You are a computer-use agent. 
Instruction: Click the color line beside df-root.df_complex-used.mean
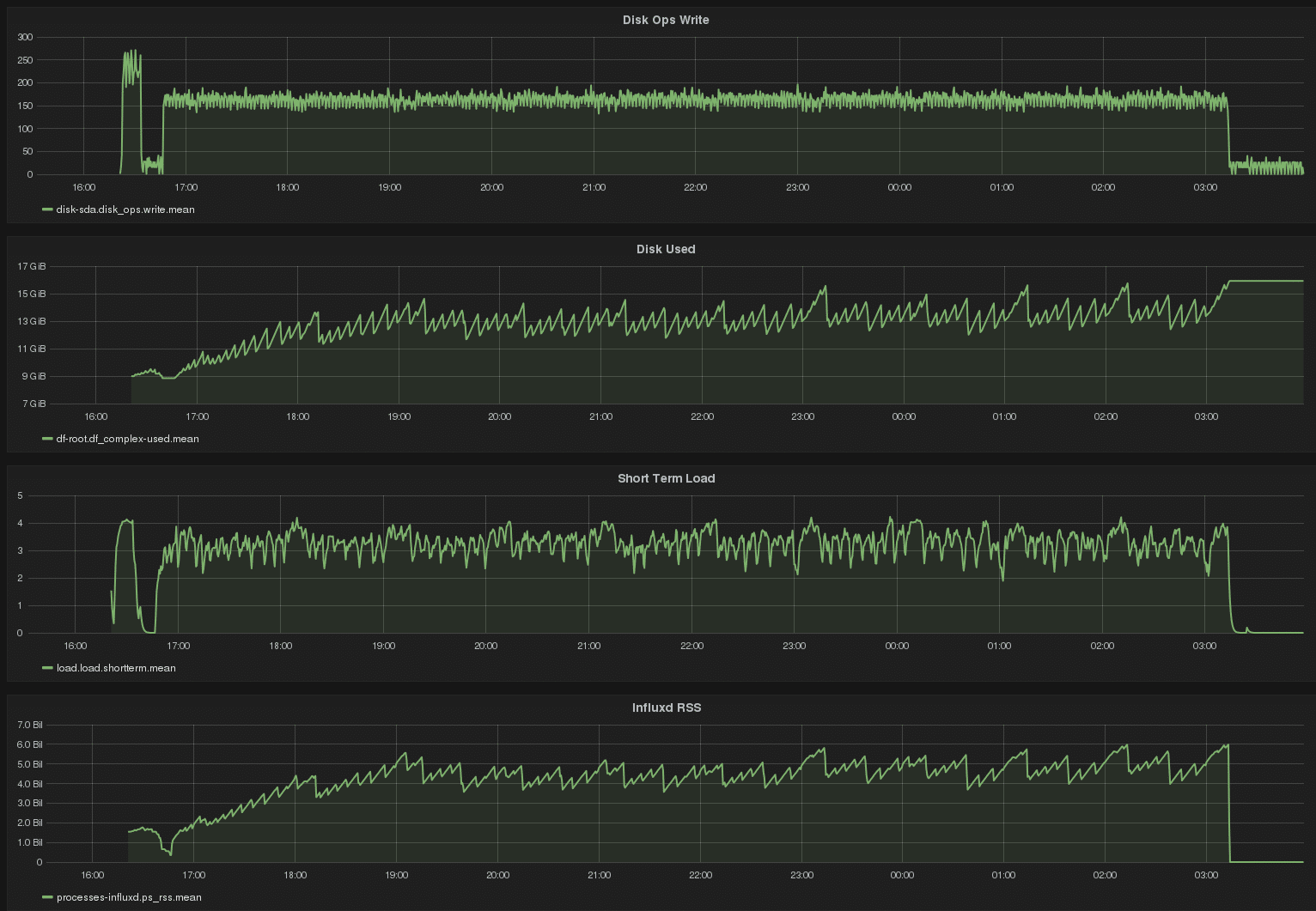tap(47, 439)
